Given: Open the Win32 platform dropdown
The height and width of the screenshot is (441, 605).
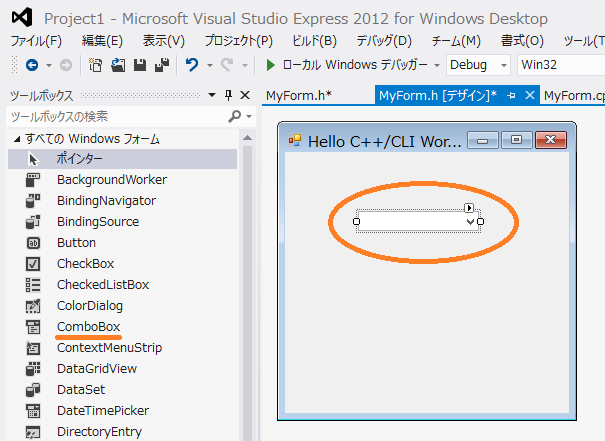Looking at the screenshot, I should [x=560, y=64].
